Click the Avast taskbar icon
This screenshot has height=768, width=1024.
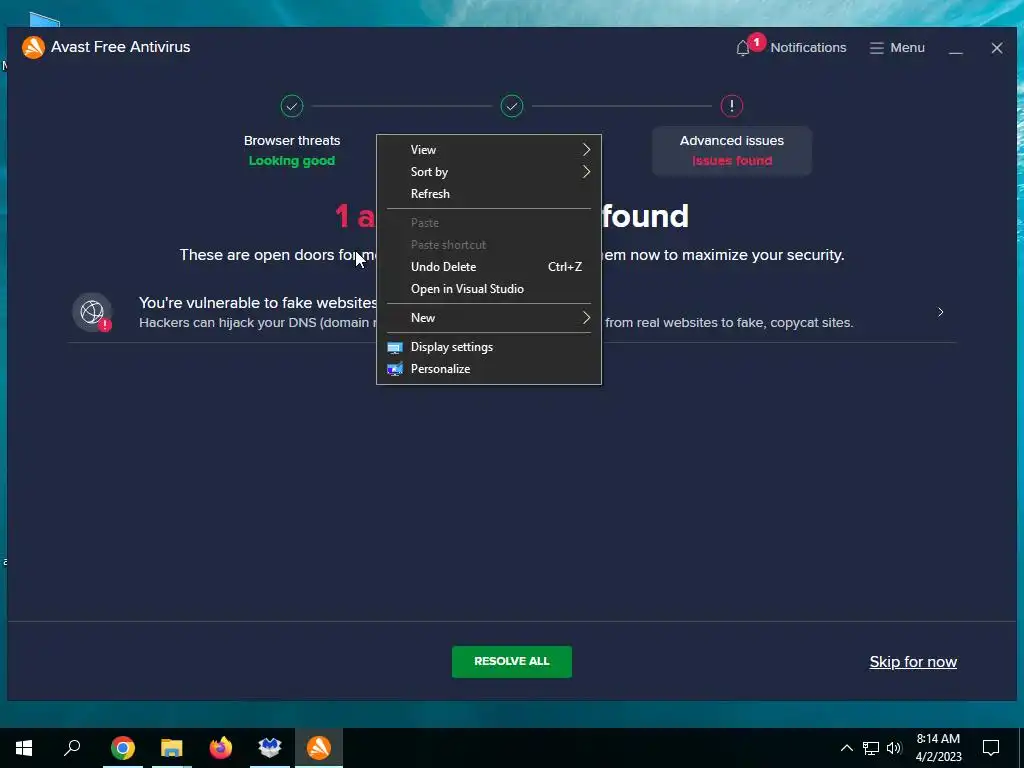tap(319, 748)
